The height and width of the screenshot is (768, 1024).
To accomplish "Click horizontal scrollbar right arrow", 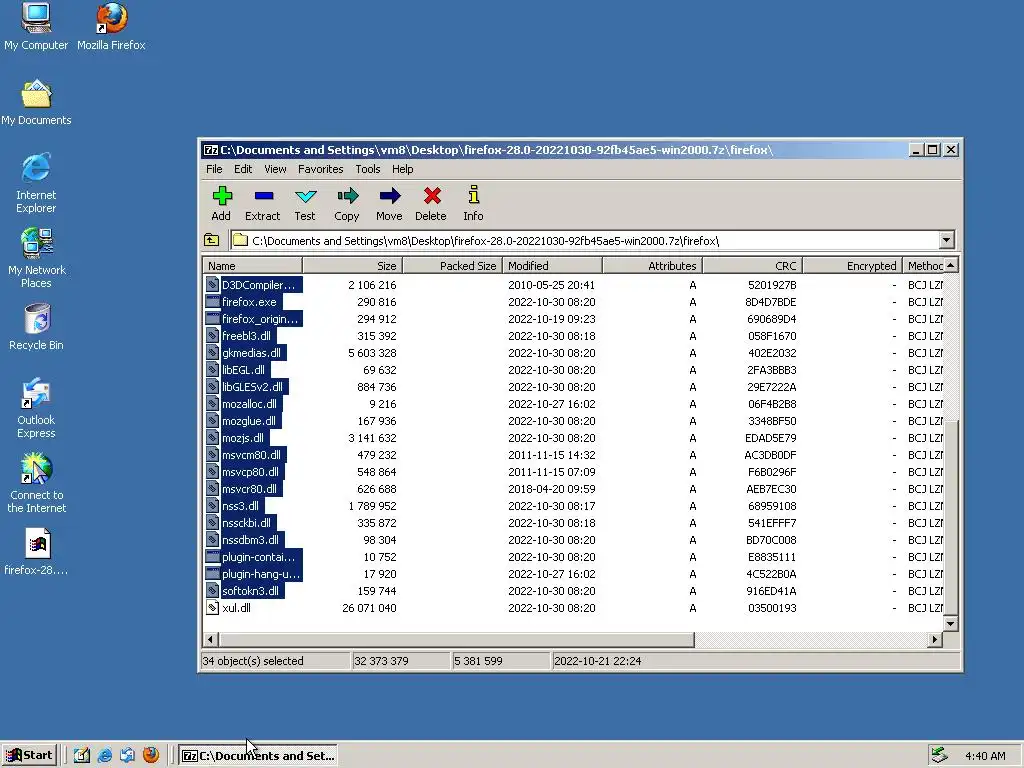I will 935,639.
